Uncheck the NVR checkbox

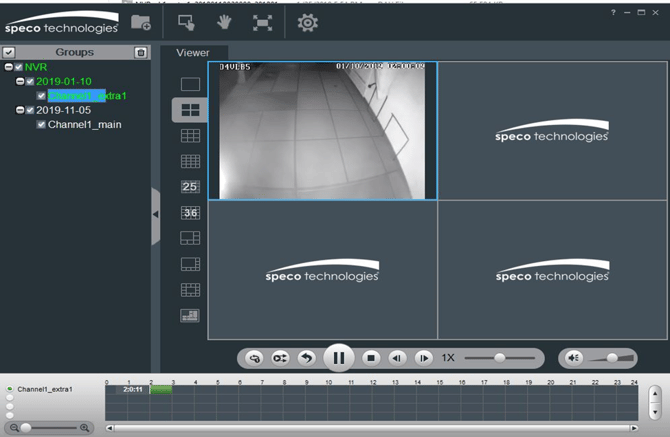(19, 67)
